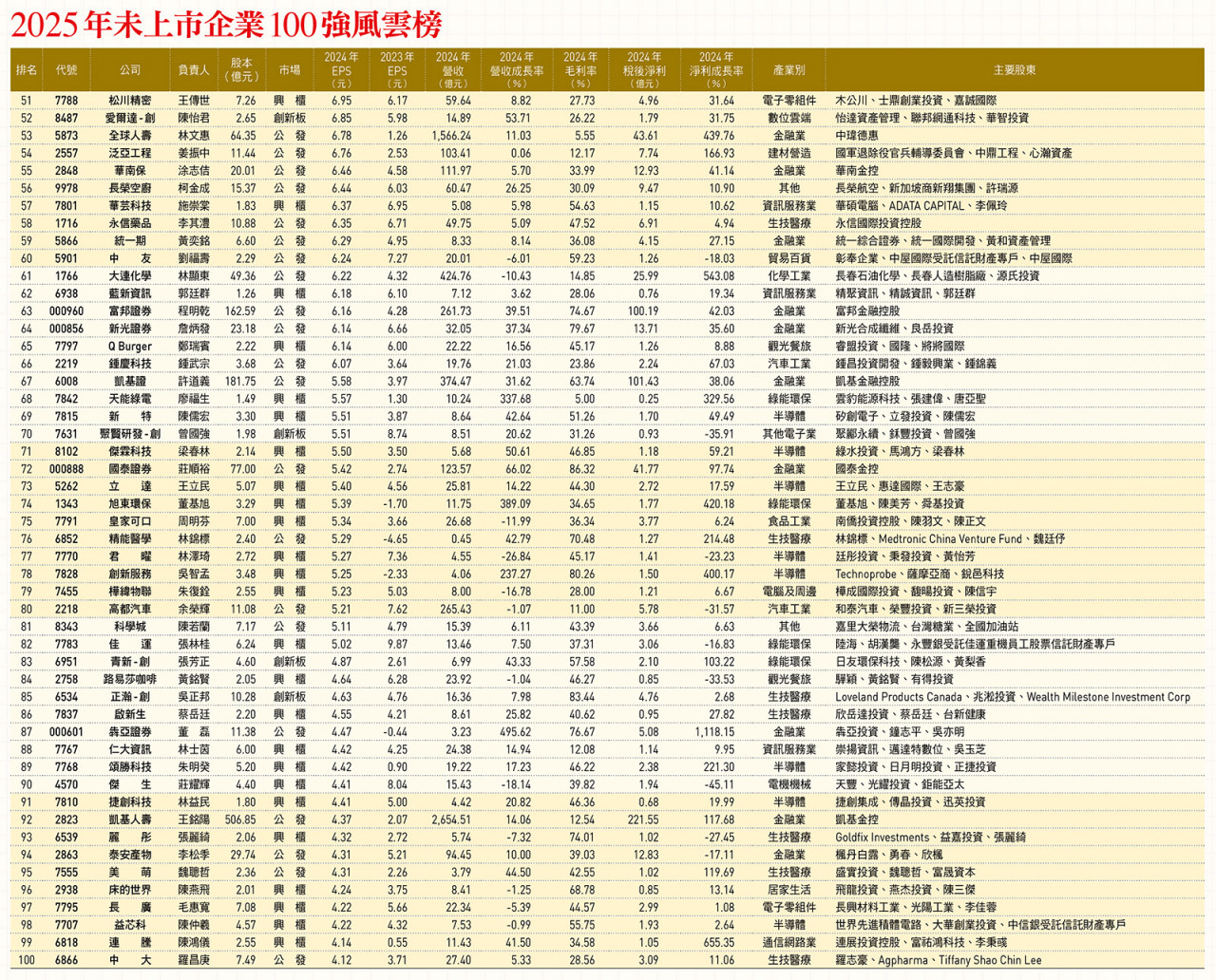Click net profit growth value 1,118.15
This screenshot has width=1216, height=980.
tap(714, 732)
